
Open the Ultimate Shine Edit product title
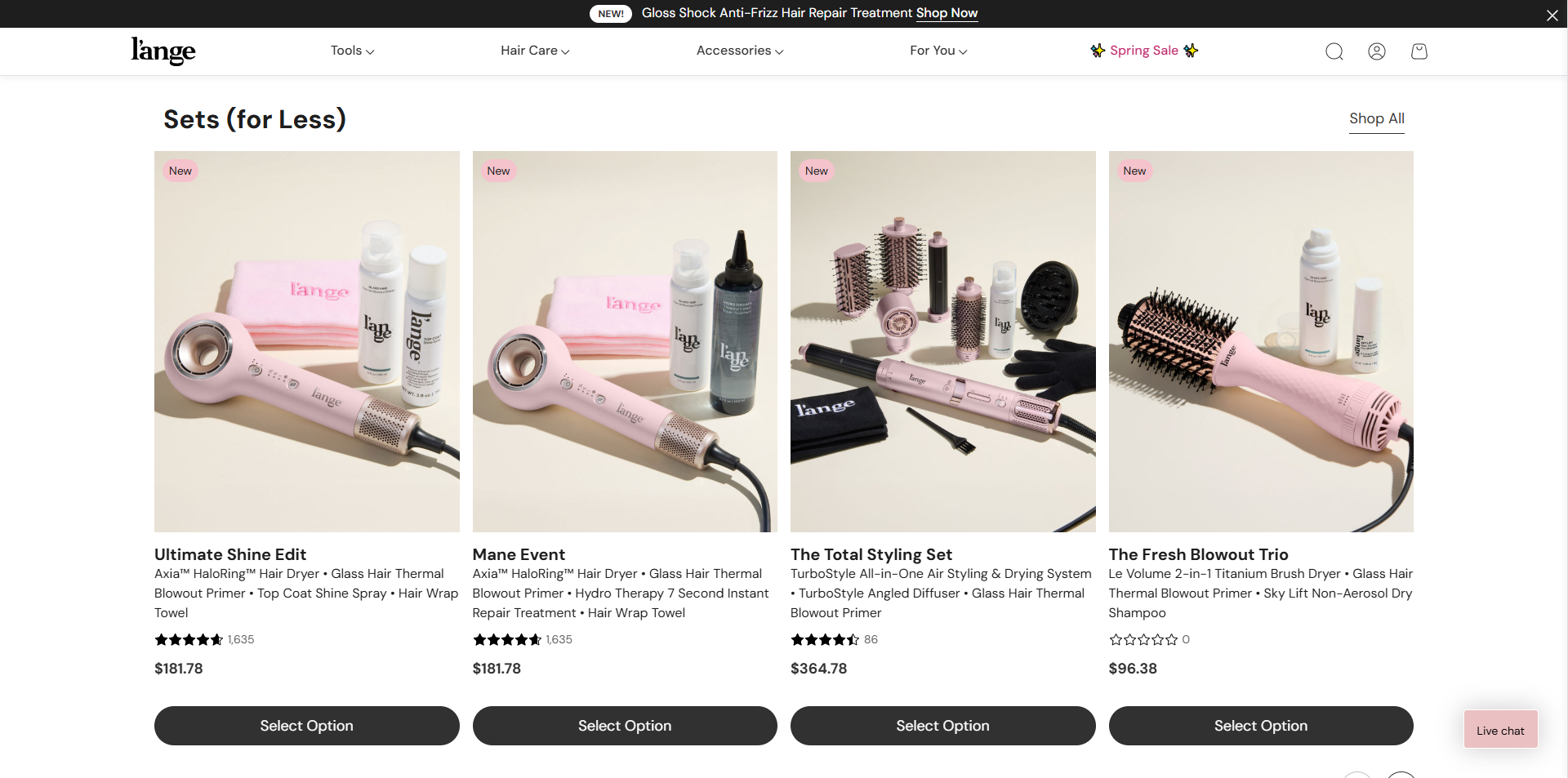[230, 554]
